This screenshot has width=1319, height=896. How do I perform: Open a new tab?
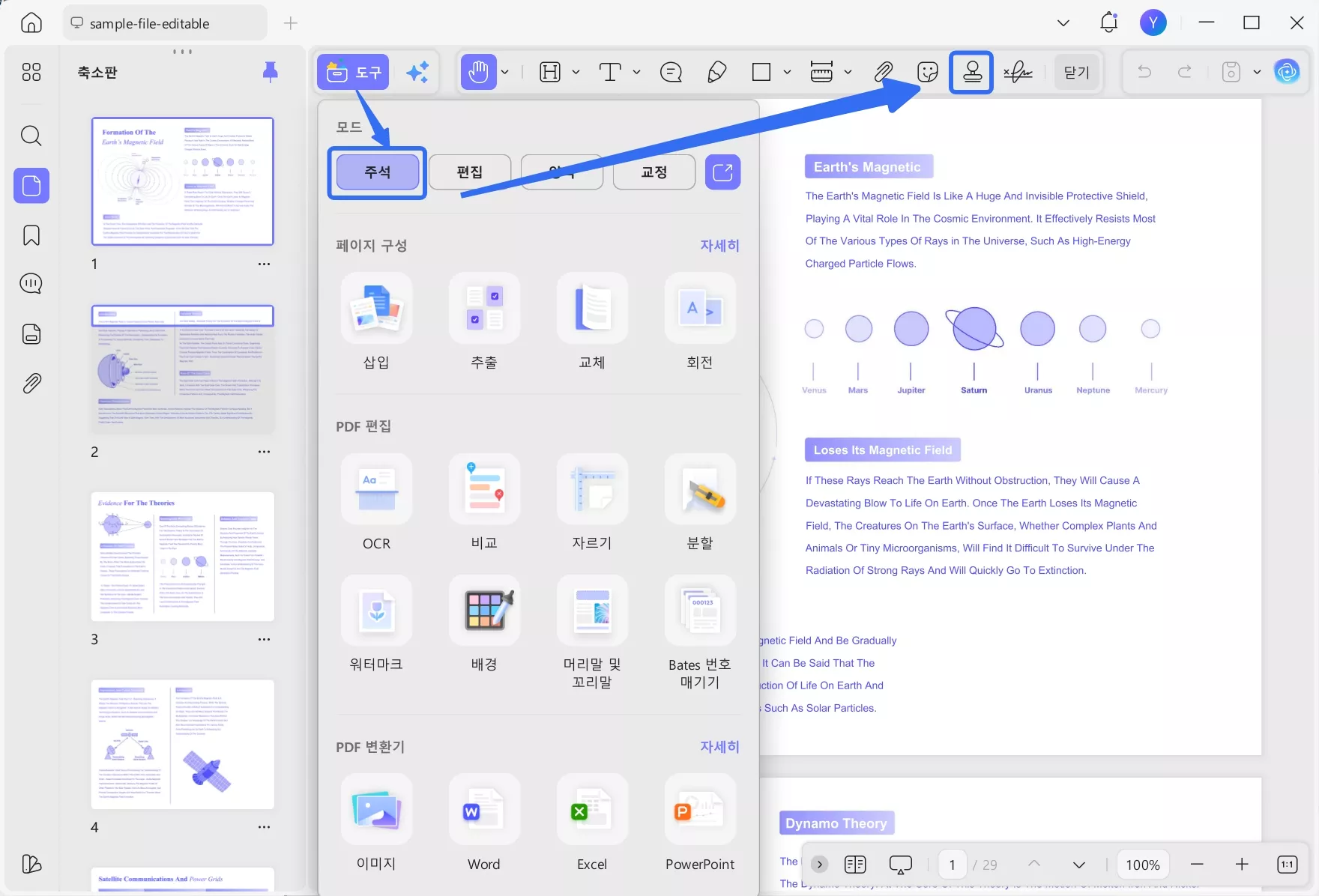point(291,23)
